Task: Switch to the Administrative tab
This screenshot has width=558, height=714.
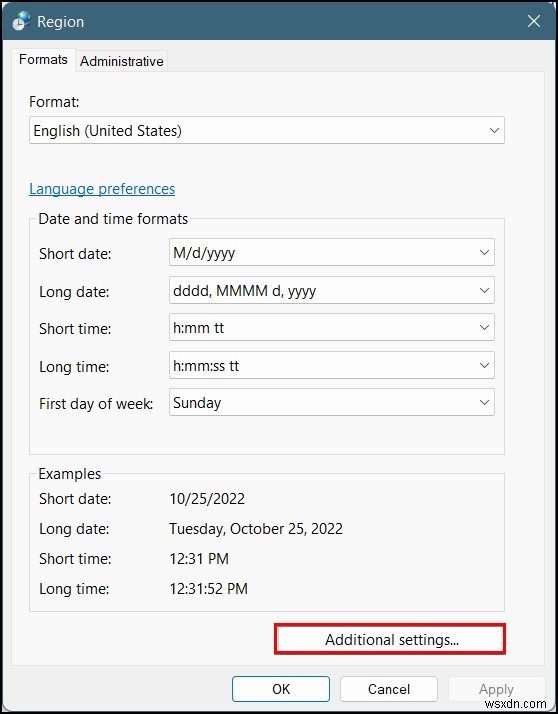Action: tap(122, 61)
